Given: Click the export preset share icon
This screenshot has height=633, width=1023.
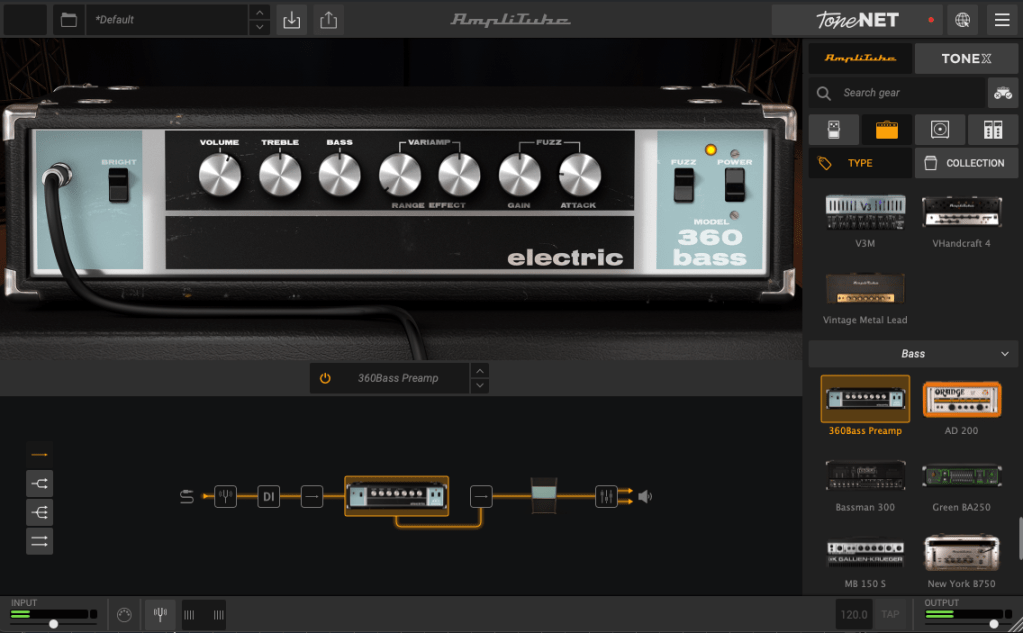Looking at the screenshot, I should click(328, 20).
